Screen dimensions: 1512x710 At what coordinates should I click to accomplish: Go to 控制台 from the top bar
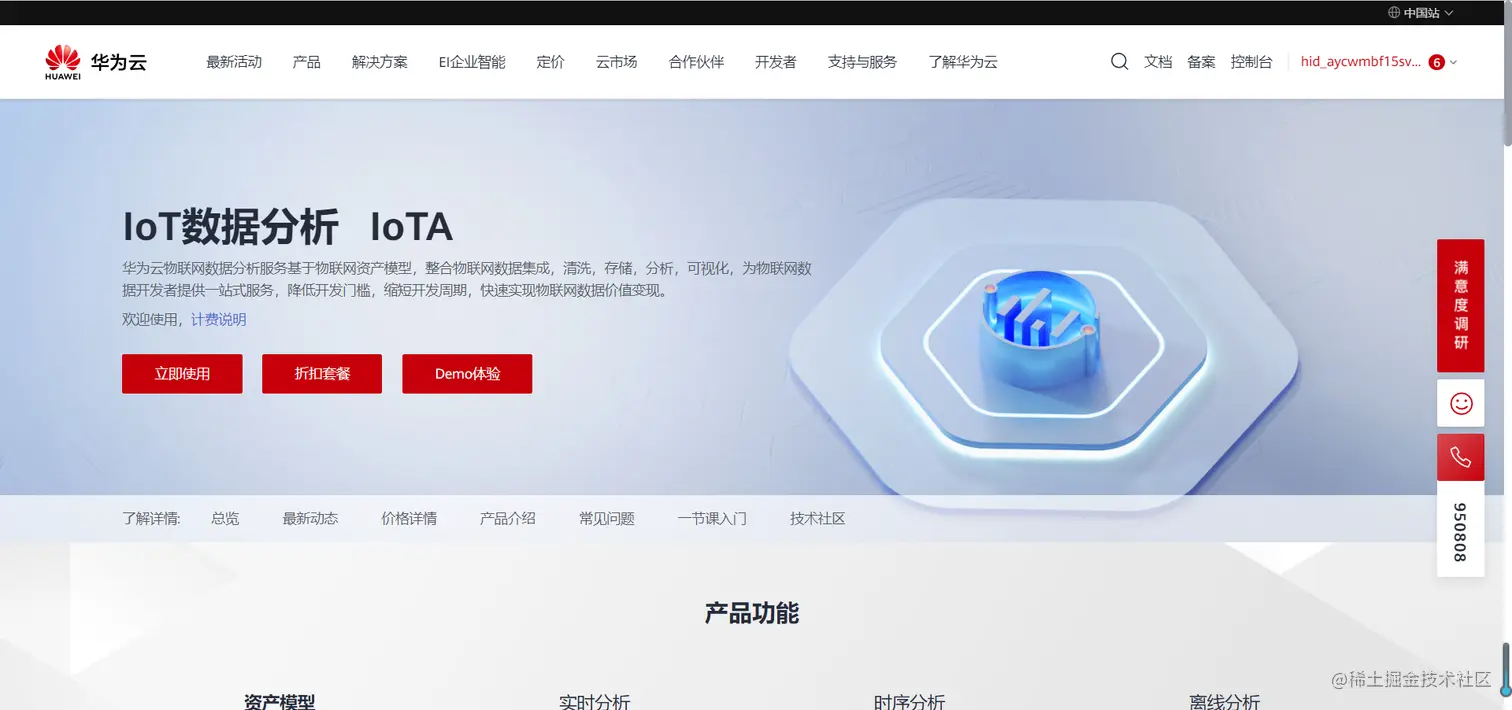(1251, 61)
